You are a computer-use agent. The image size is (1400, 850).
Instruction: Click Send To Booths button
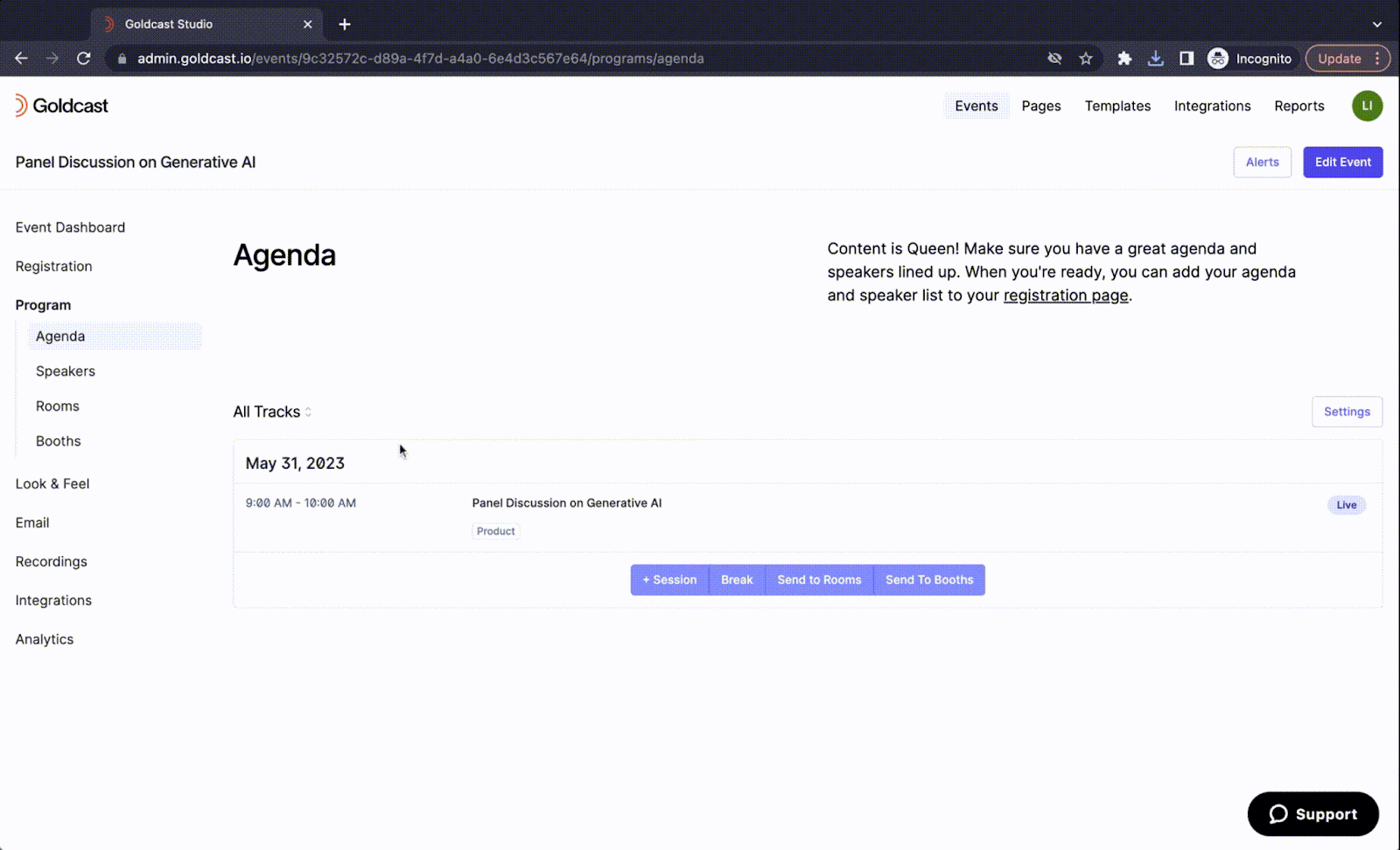[929, 580]
